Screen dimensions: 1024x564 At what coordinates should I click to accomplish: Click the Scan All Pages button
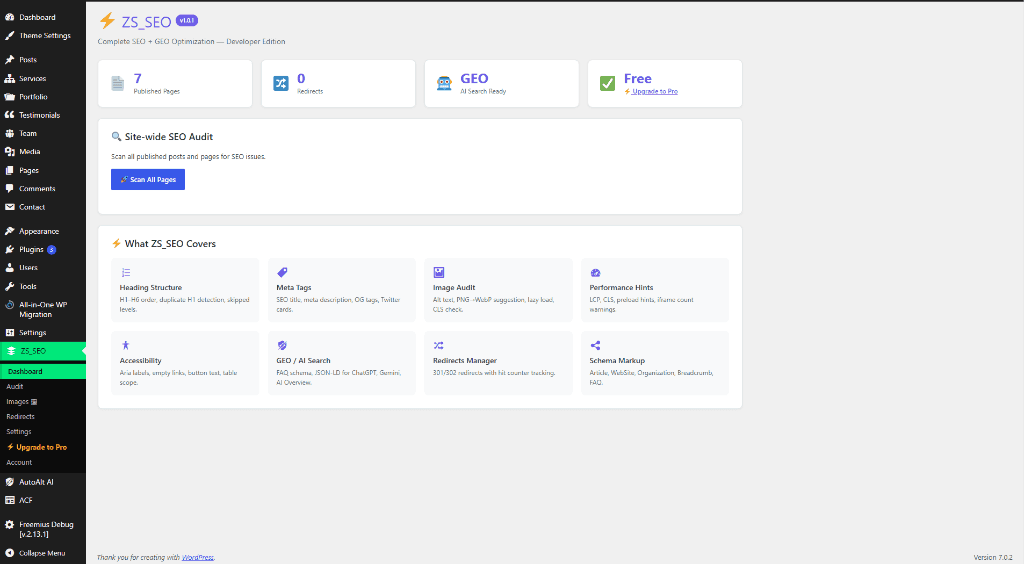coord(148,180)
